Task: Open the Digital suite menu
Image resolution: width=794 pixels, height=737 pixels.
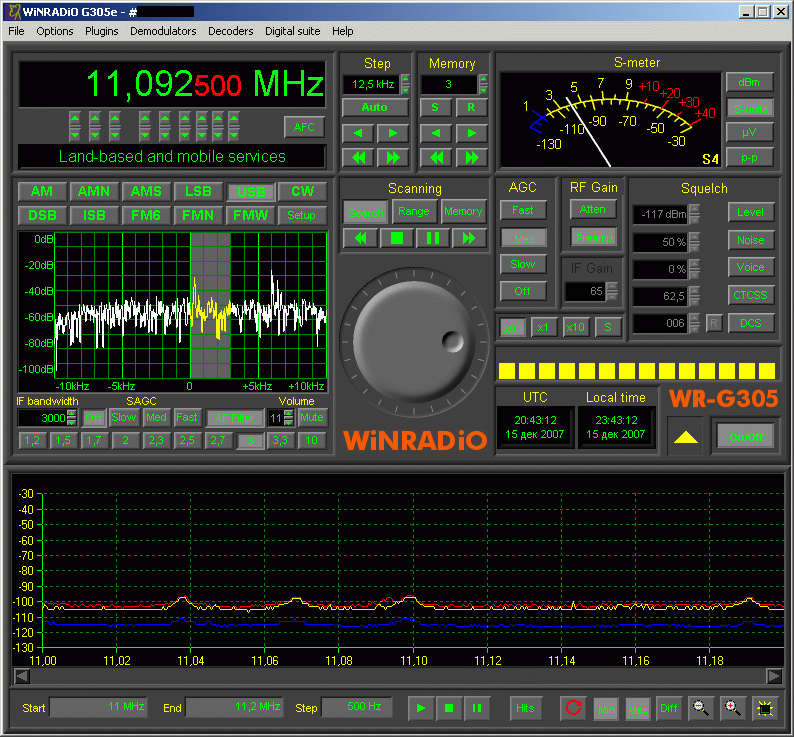Action: (x=293, y=31)
